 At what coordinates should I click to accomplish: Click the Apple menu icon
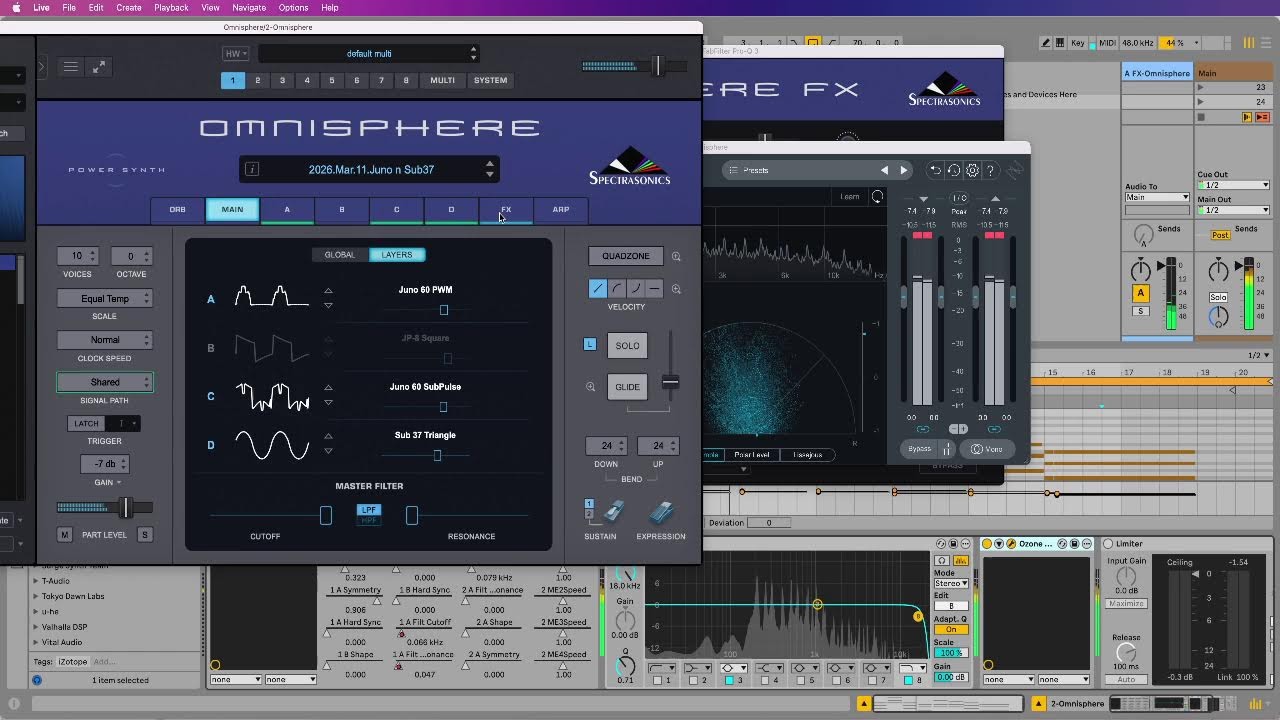(x=16, y=8)
